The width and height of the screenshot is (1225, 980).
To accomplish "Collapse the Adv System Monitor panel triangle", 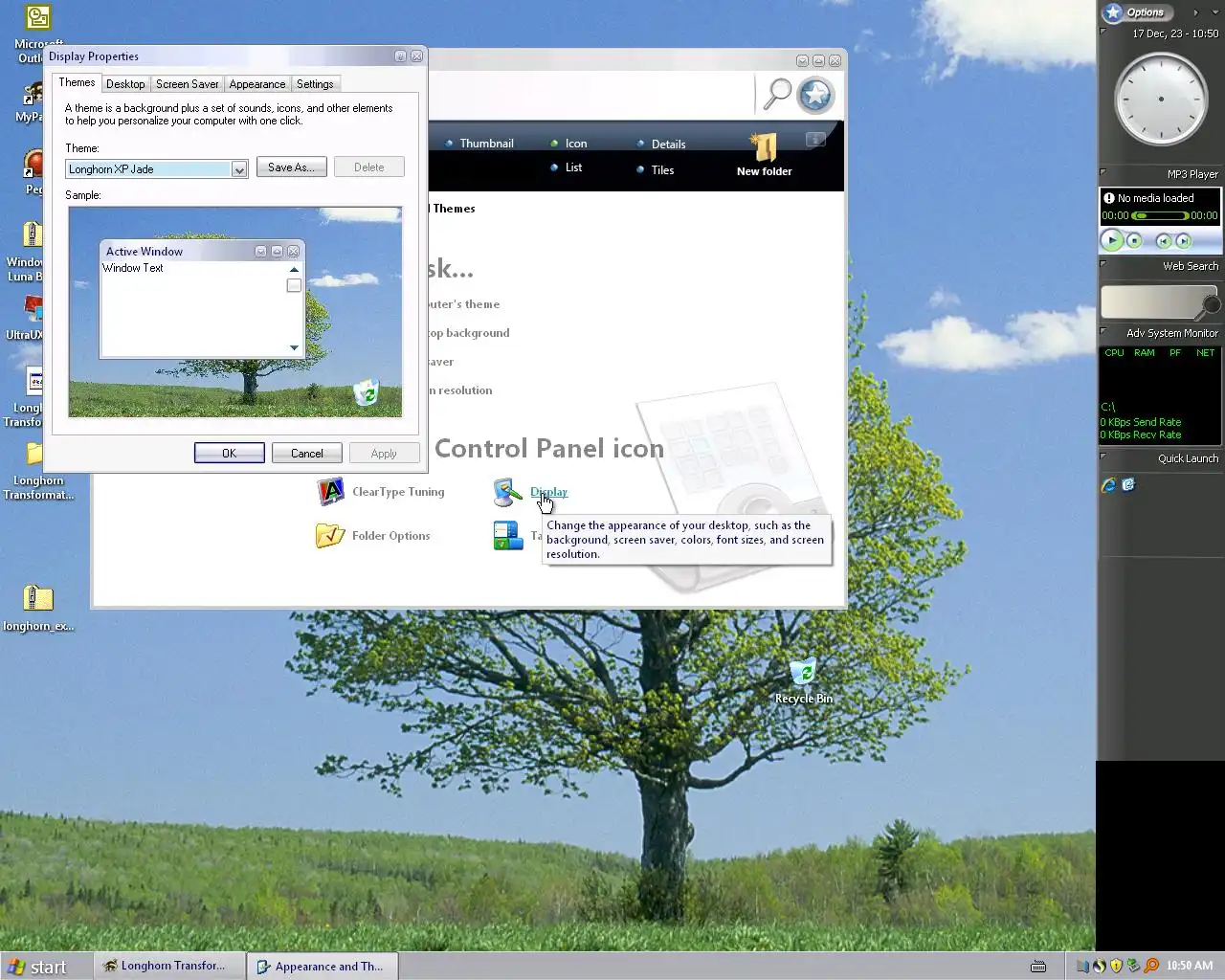I will [x=1103, y=331].
